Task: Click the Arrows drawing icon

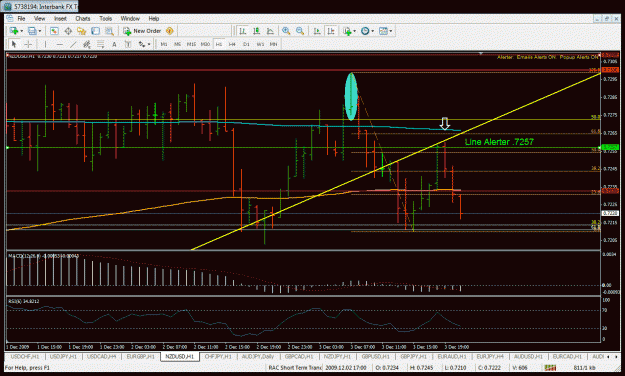Action: [x=142, y=44]
